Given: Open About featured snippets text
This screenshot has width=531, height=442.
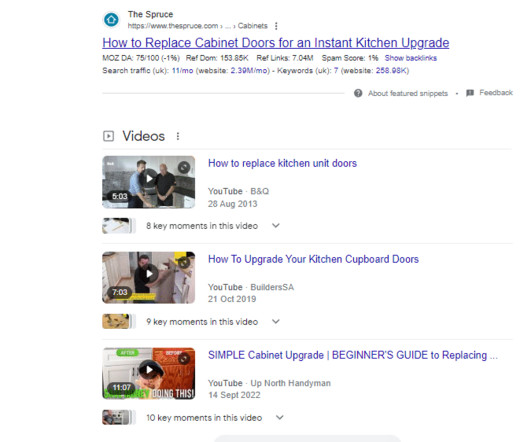Looking at the screenshot, I should pyautogui.click(x=408, y=93).
